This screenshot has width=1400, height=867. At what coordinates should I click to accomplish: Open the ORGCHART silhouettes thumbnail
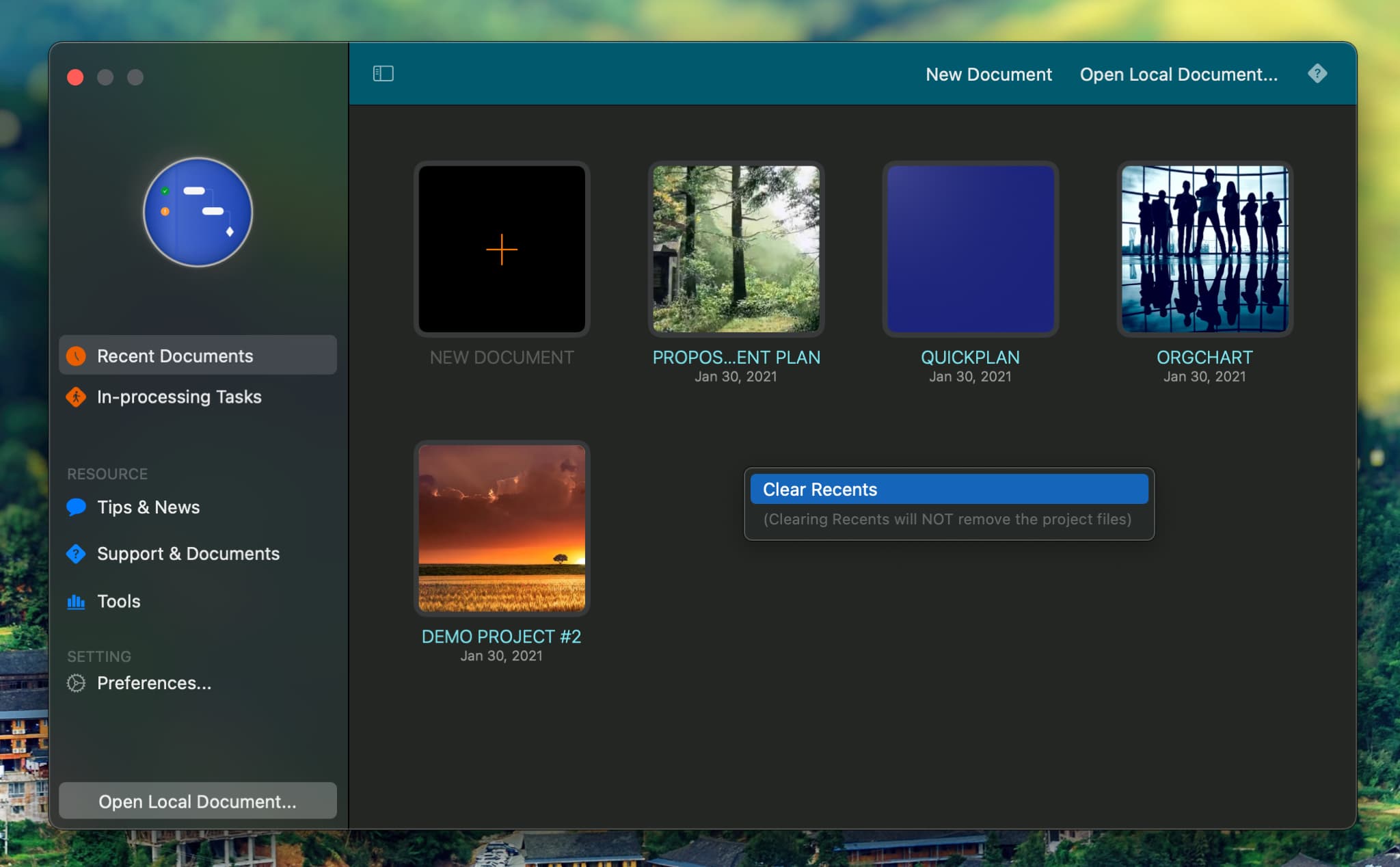pyautogui.click(x=1204, y=249)
